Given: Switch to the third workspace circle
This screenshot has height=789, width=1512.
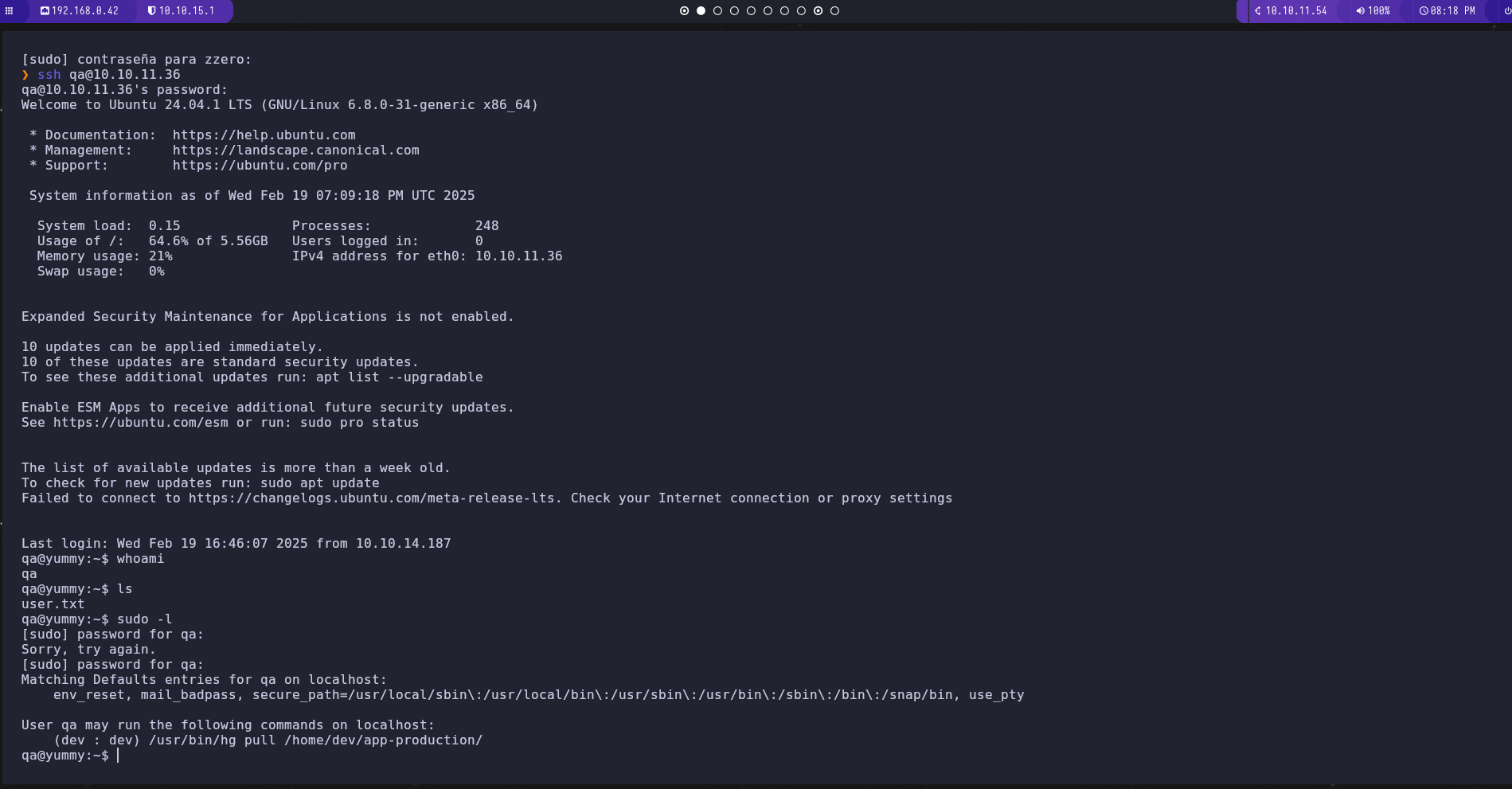Looking at the screenshot, I should pyautogui.click(x=717, y=11).
